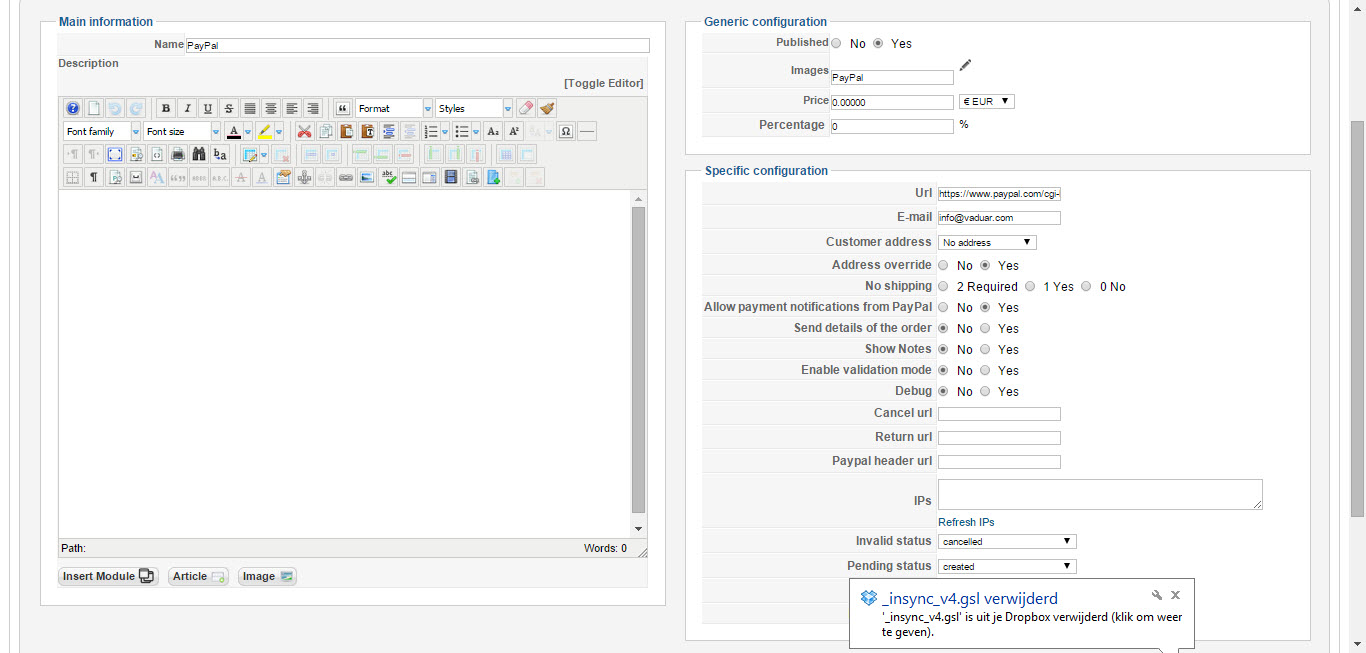Click the Bold formatting icon
This screenshot has width=1366, height=653.
pyautogui.click(x=166, y=108)
